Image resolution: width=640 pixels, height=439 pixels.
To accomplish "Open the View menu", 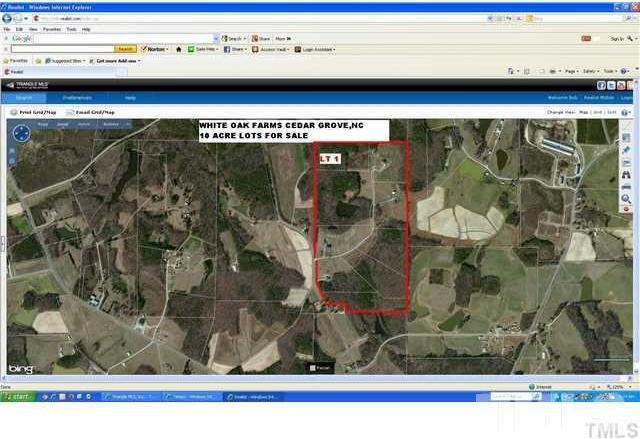I will coord(33,29).
